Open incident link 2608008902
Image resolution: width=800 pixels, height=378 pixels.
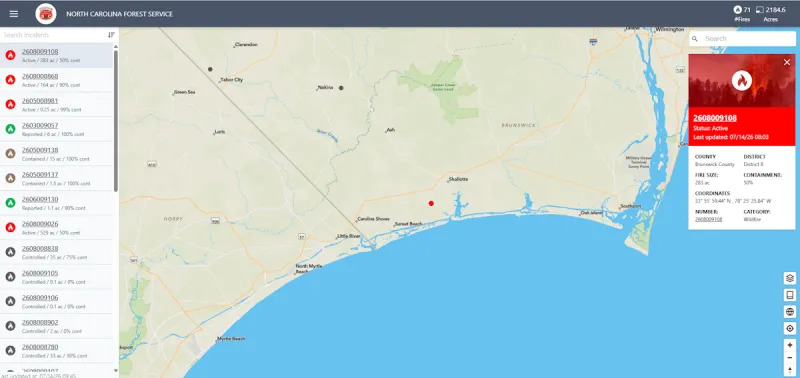40,322
